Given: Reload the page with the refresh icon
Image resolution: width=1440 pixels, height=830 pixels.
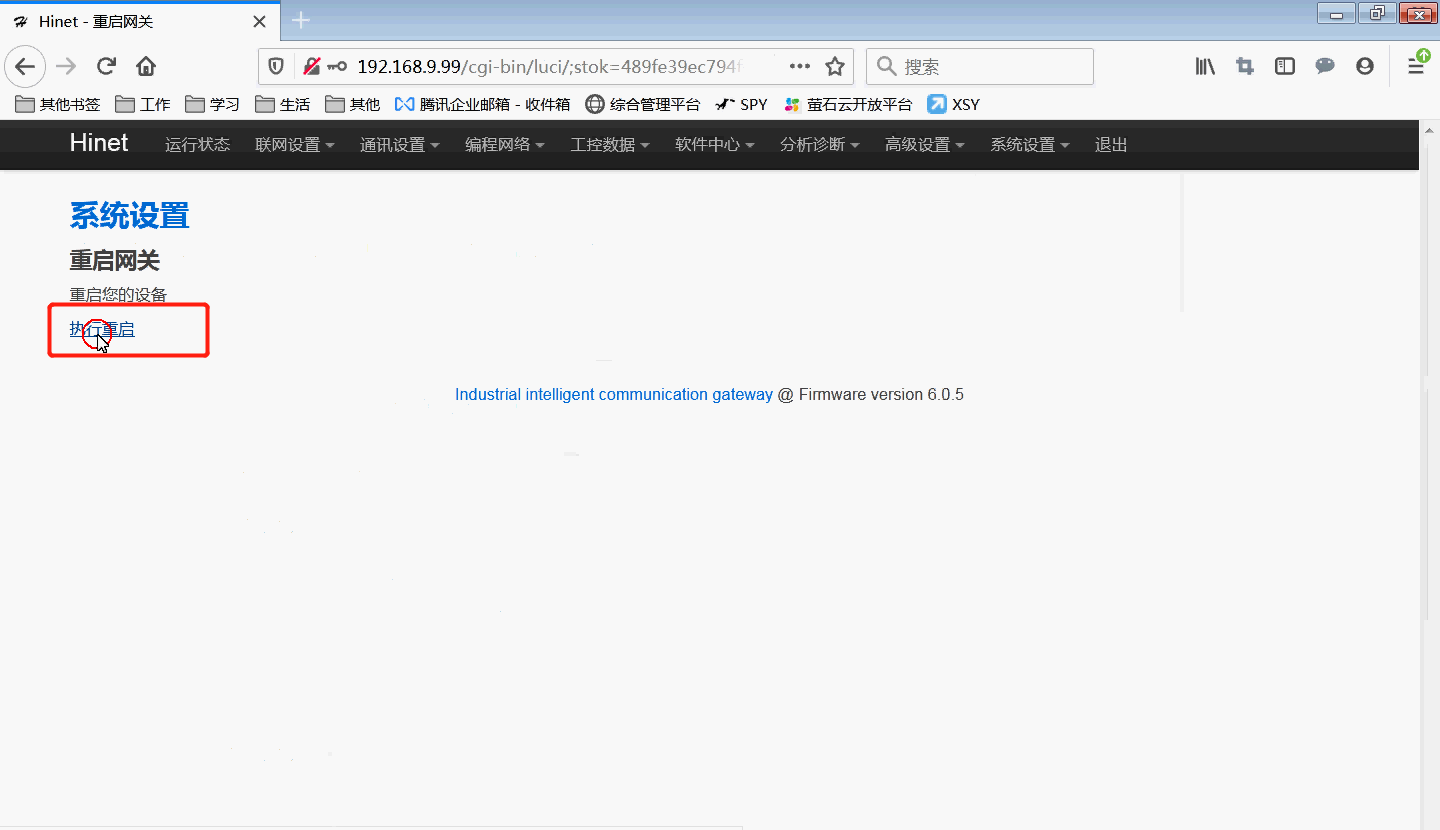Looking at the screenshot, I should pos(106,66).
